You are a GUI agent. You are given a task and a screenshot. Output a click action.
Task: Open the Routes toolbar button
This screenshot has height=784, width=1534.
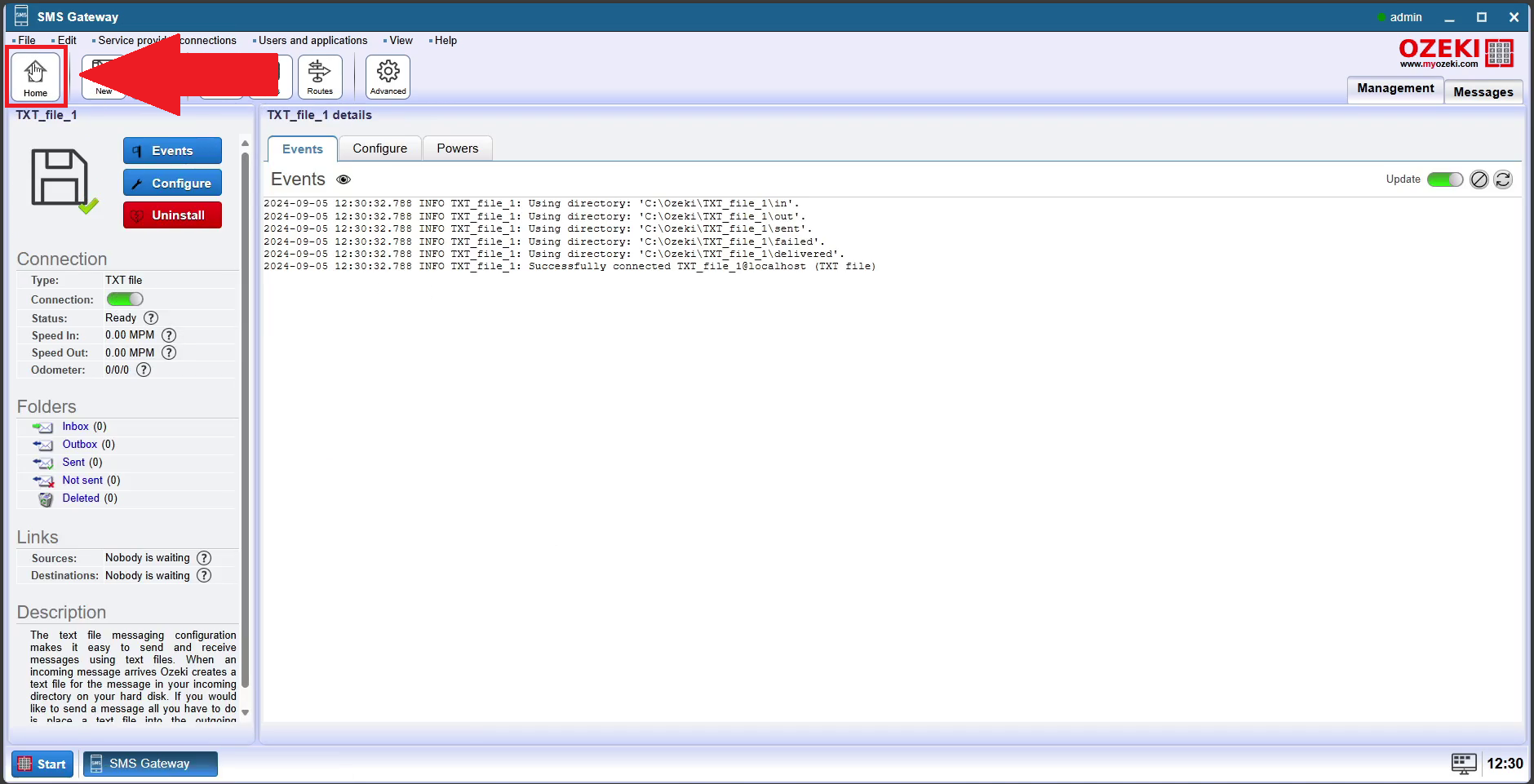tap(320, 77)
